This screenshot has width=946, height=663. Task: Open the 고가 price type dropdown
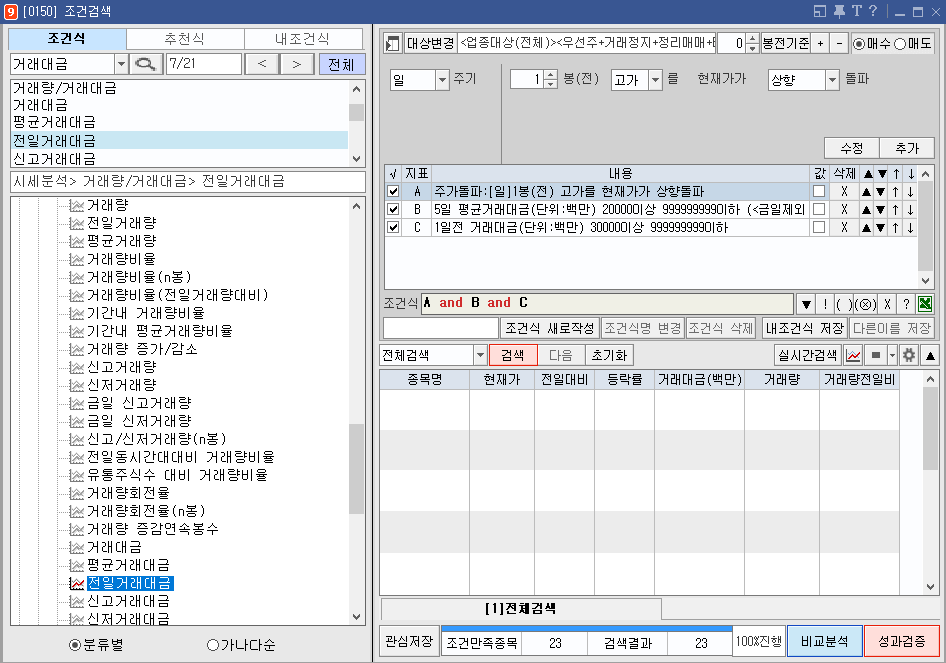tap(655, 80)
